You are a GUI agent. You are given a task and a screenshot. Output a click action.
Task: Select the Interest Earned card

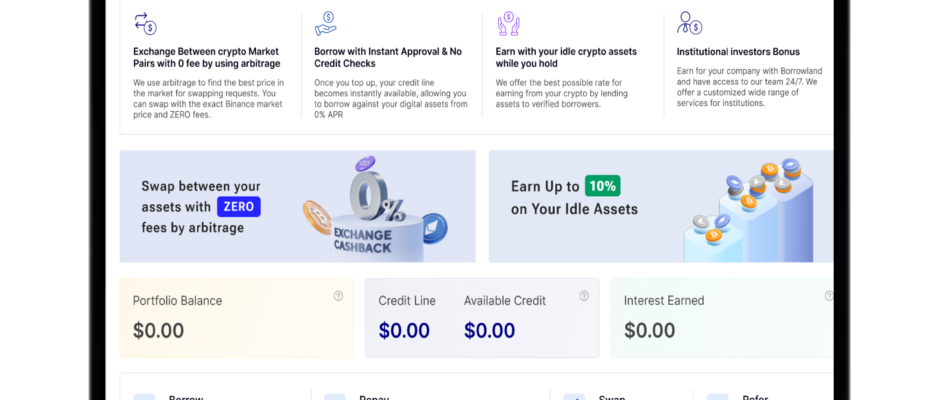722,318
